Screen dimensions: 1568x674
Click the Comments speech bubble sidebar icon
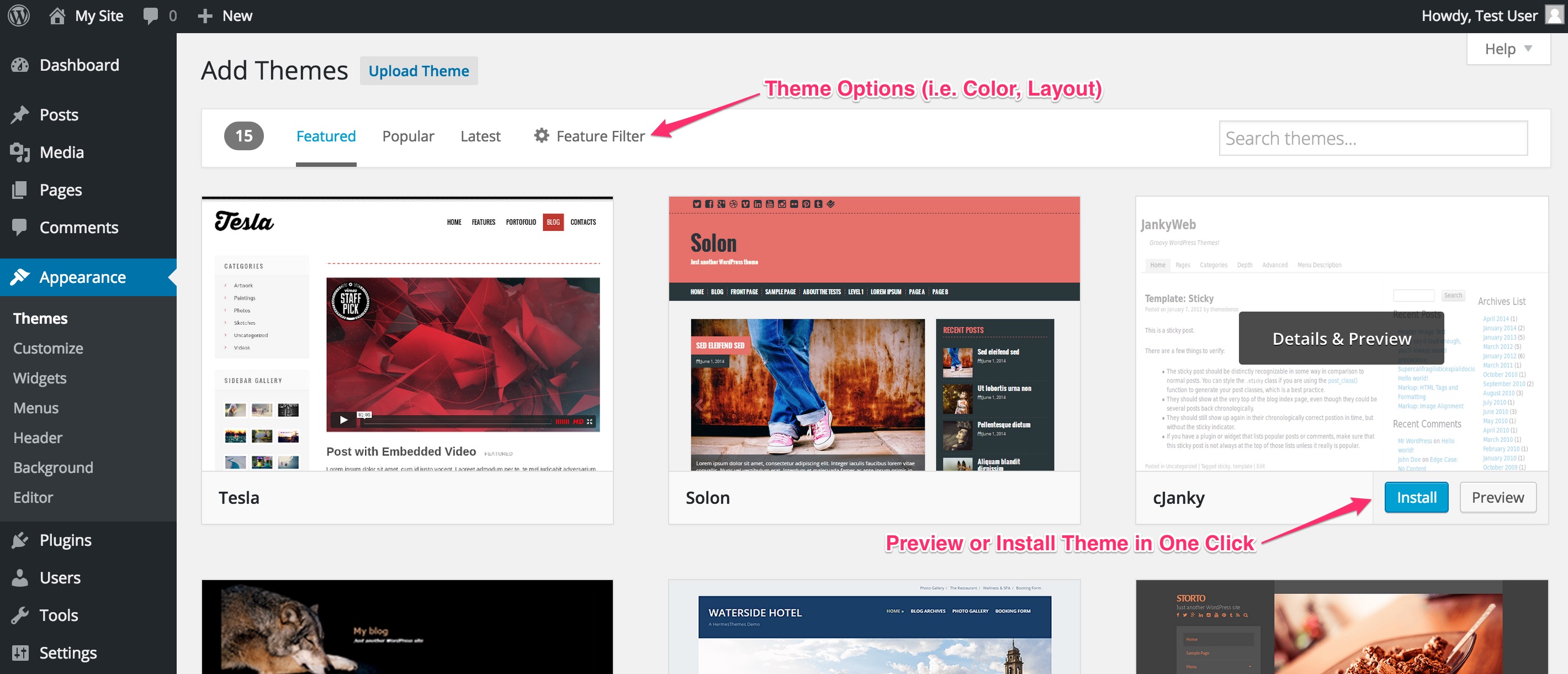[x=19, y=227]
